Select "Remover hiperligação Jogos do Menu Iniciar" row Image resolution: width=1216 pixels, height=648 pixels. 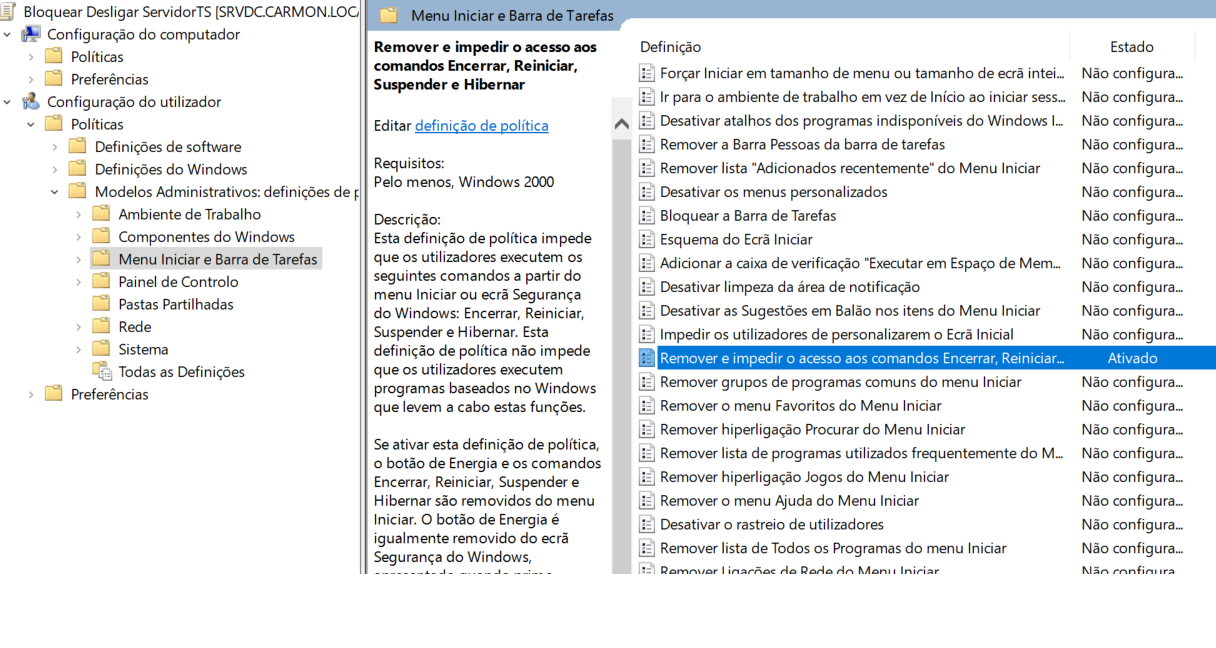(925, 477)
